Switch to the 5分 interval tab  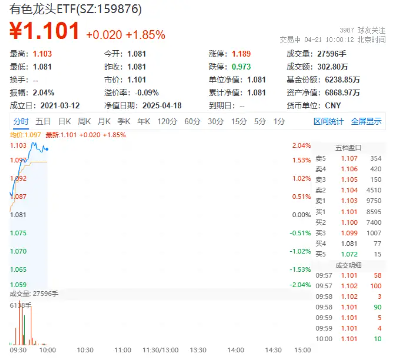pos(260,122)
